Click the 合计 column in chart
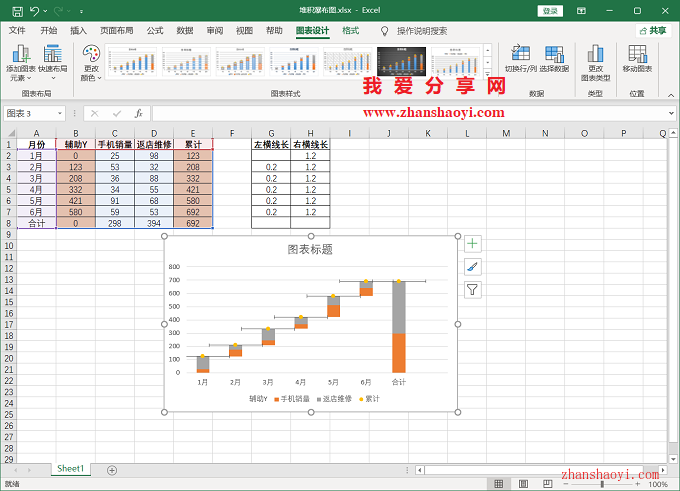 (399, 327)
